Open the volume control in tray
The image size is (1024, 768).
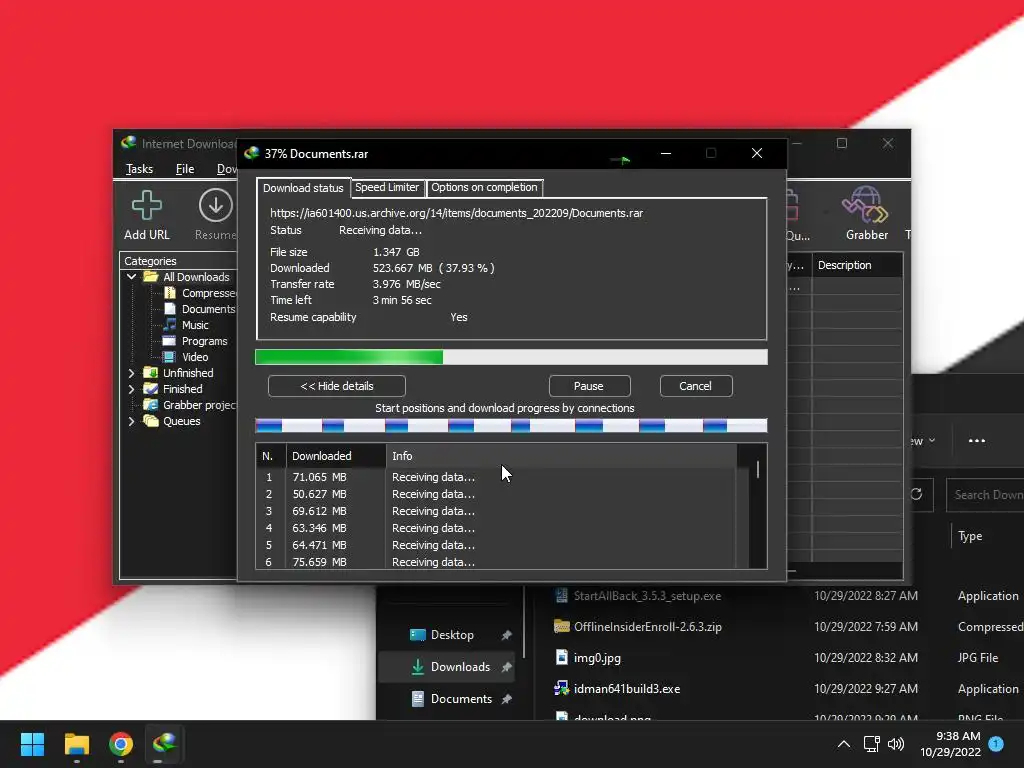point(896,744)
